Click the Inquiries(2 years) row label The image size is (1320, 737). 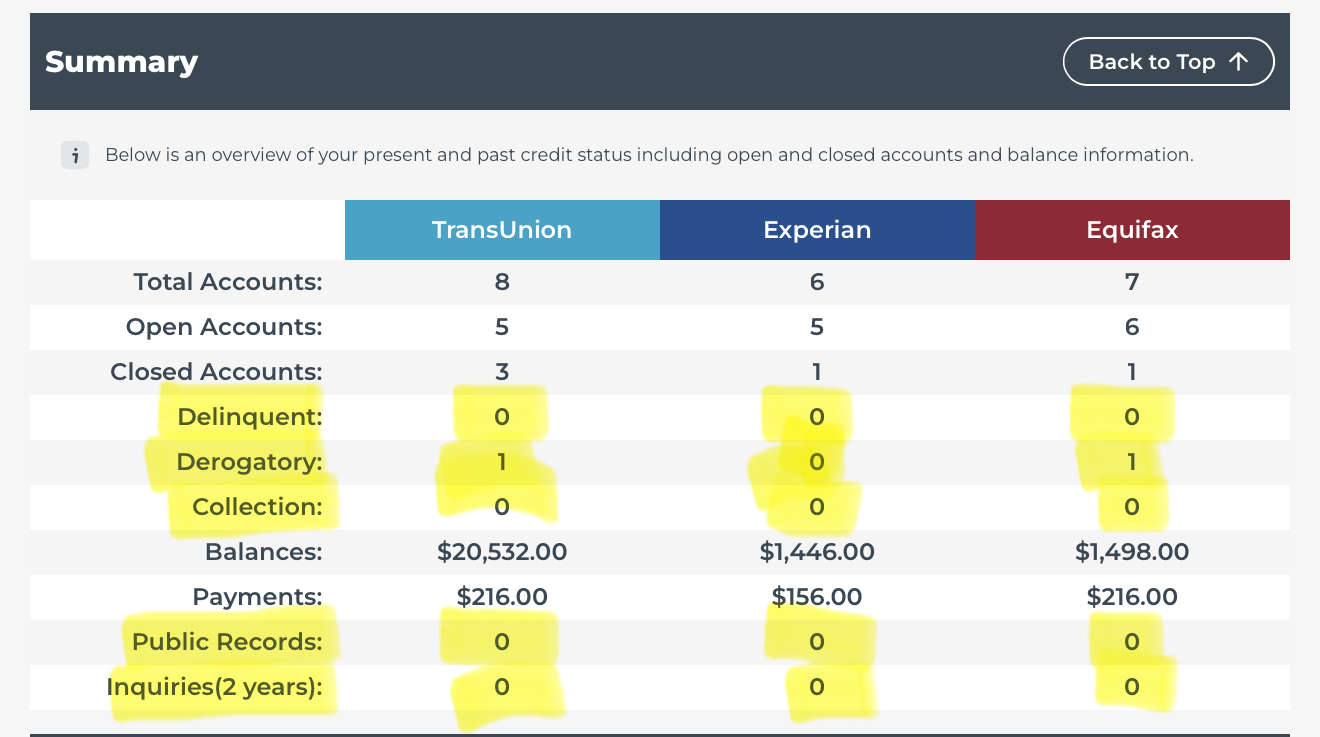click(x=213, y=687)
